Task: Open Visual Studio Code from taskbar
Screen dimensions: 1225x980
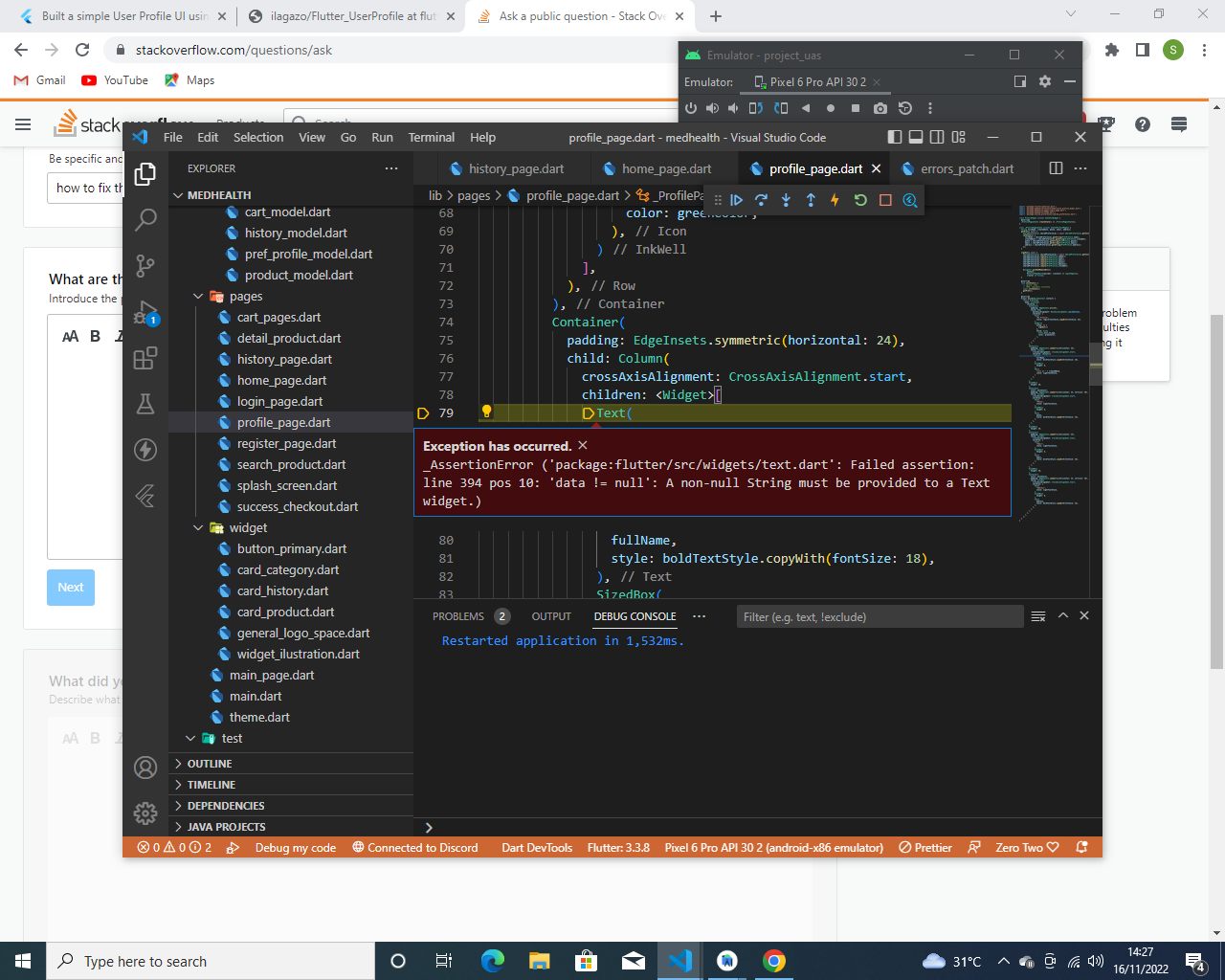Action: [x=680, y=961]
